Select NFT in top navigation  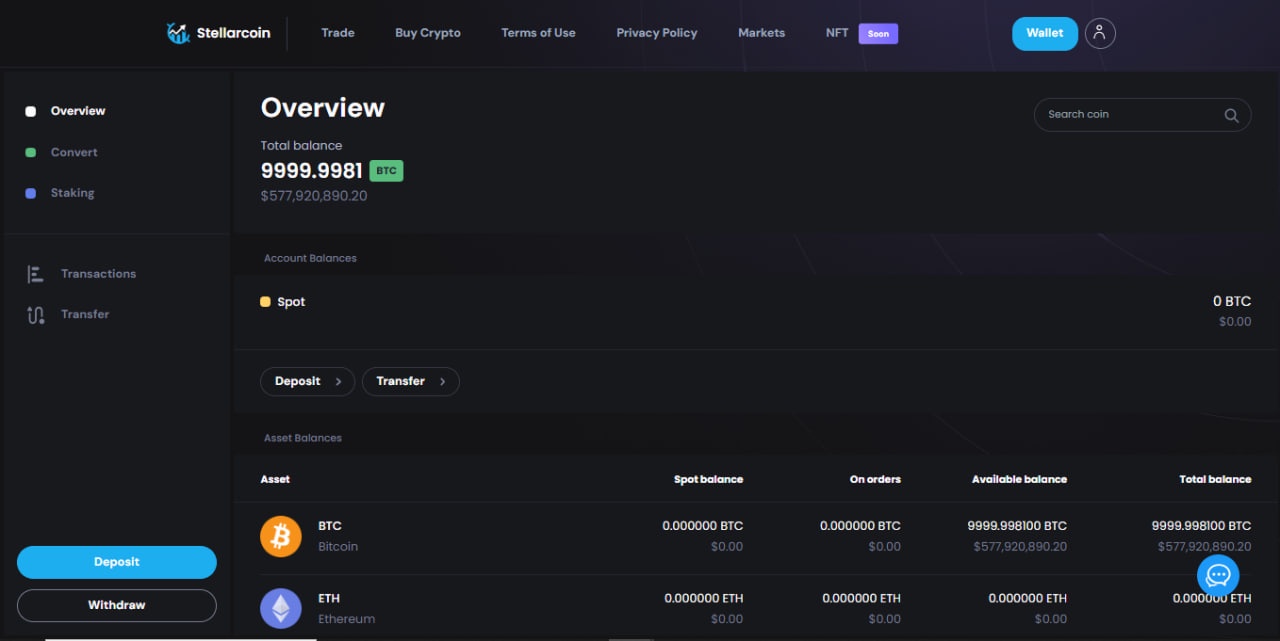point(837,33)
